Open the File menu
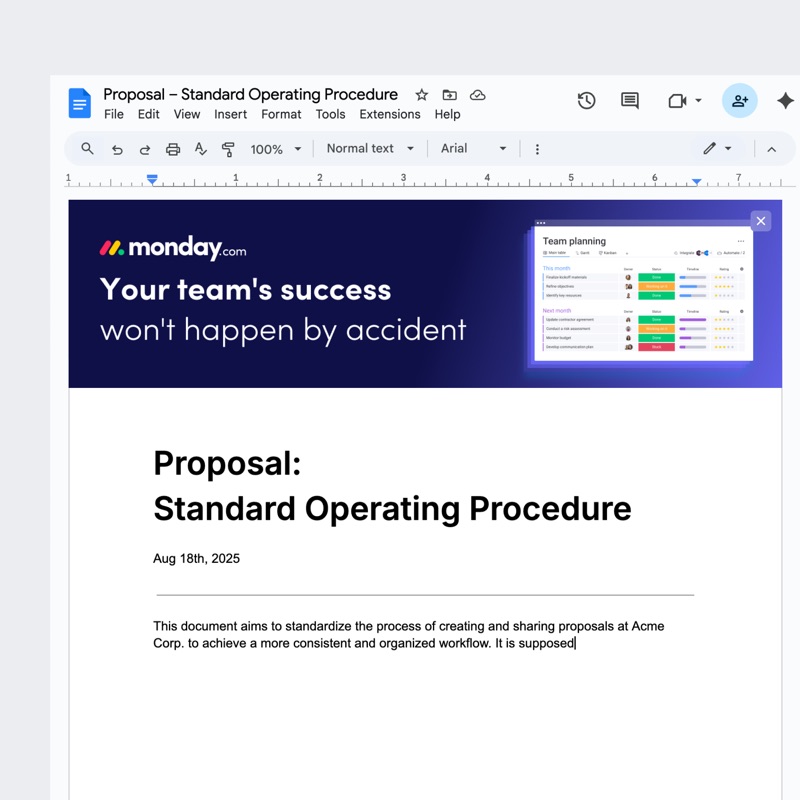 point(114,114)
